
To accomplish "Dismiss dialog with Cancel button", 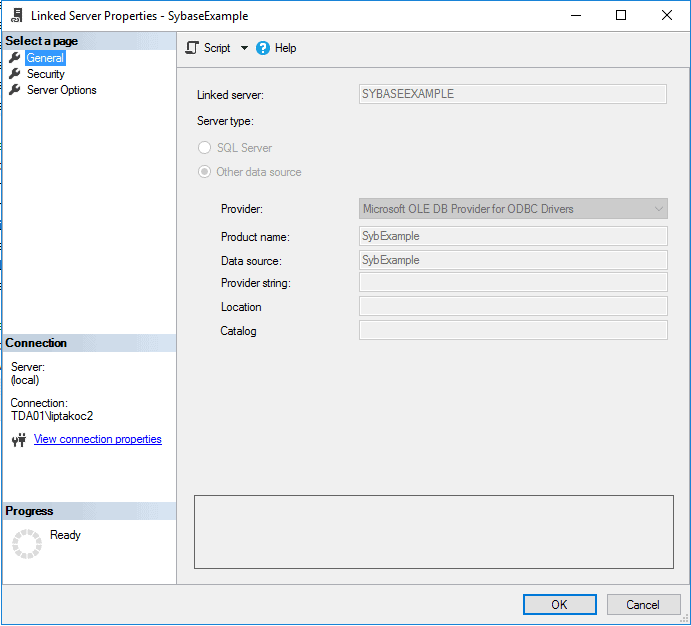I will pos(643,604).
